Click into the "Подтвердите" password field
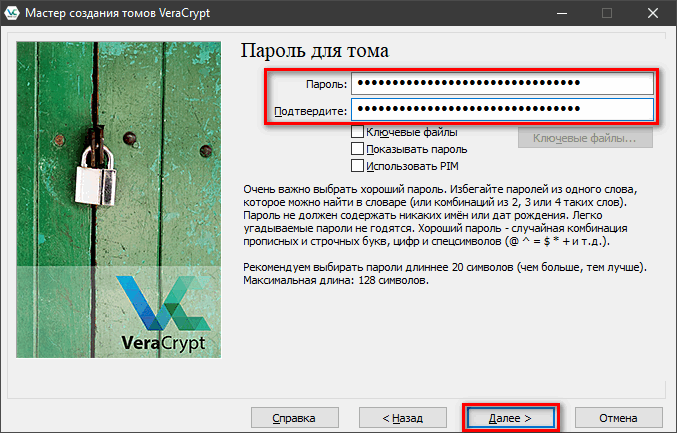This screenshot has width=677, height=433. pyautogui.click(x=502, y=109)
